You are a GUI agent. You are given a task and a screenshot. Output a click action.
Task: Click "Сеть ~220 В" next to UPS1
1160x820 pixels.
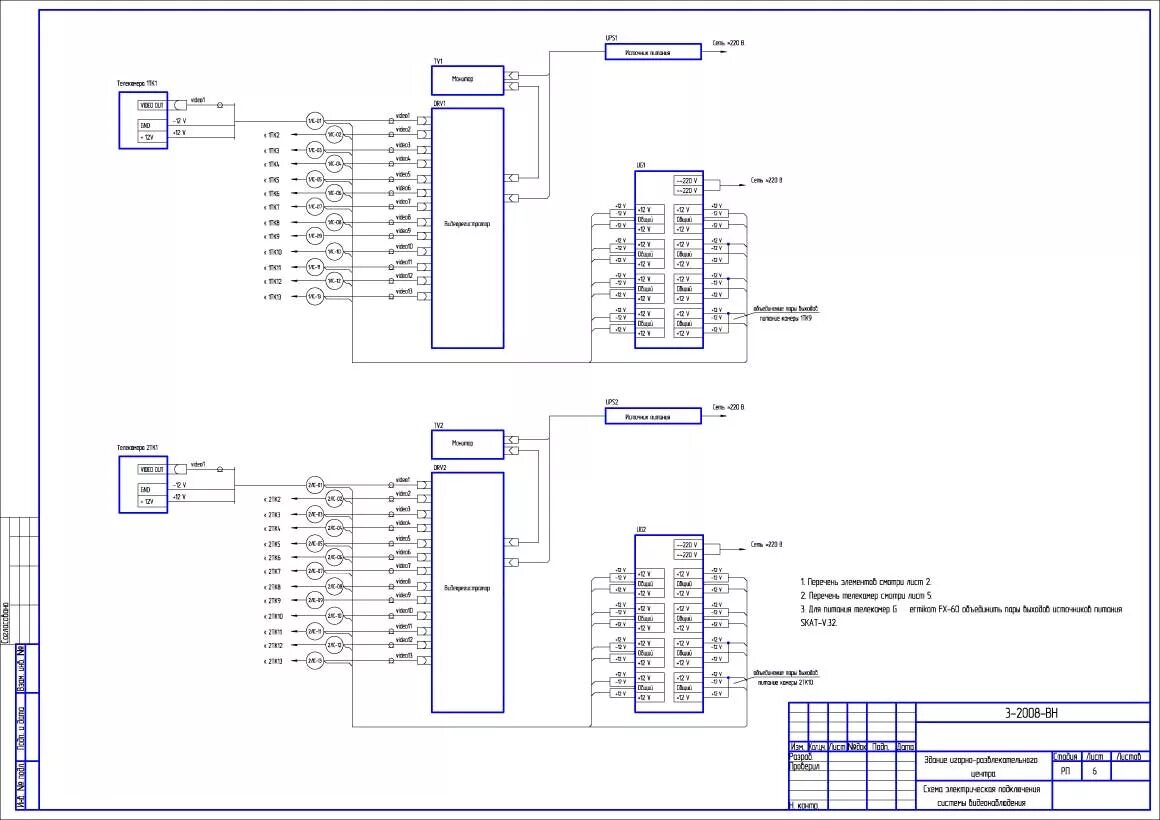click(729, 43)
